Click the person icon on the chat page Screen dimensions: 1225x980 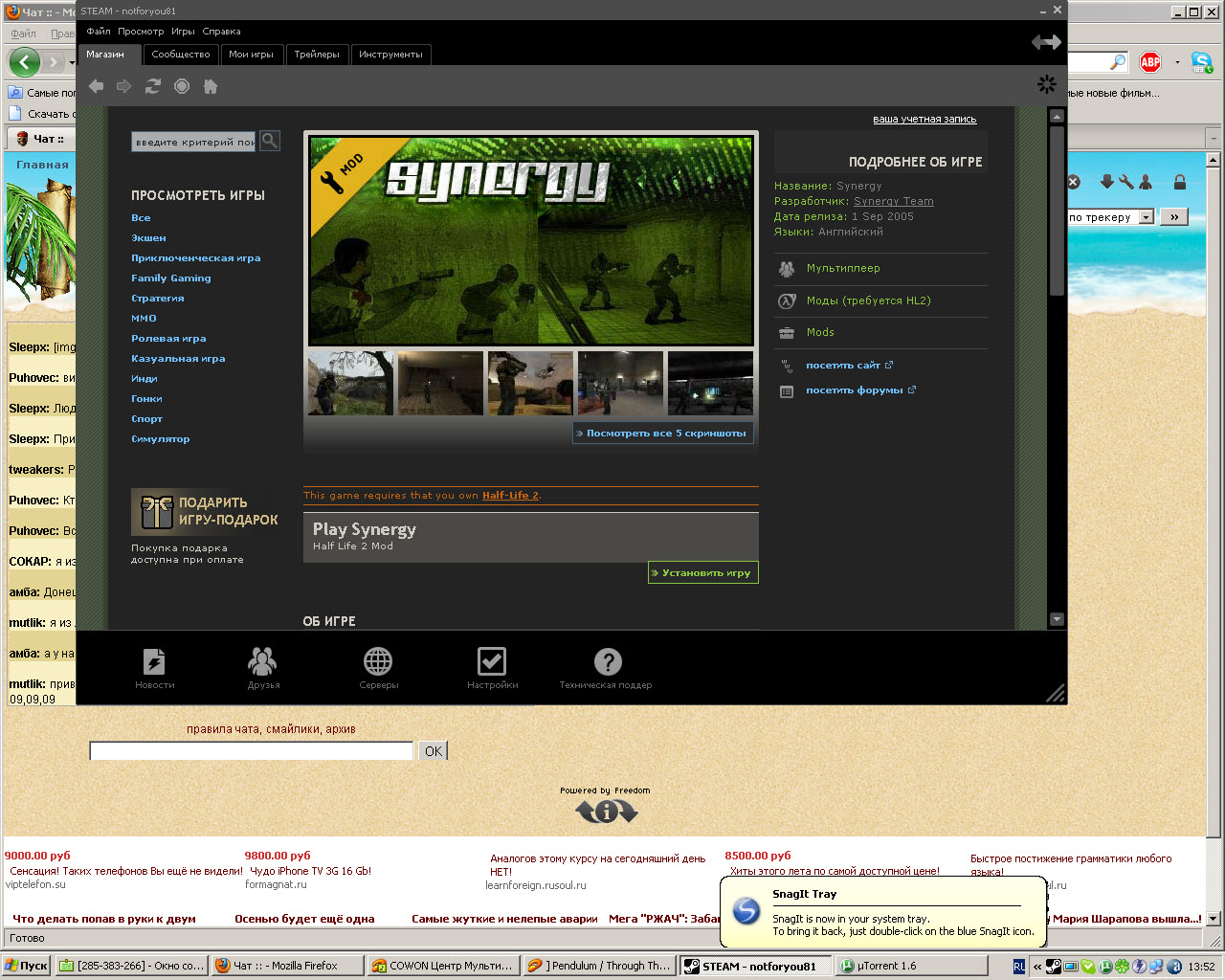(x=1146, y=182)
